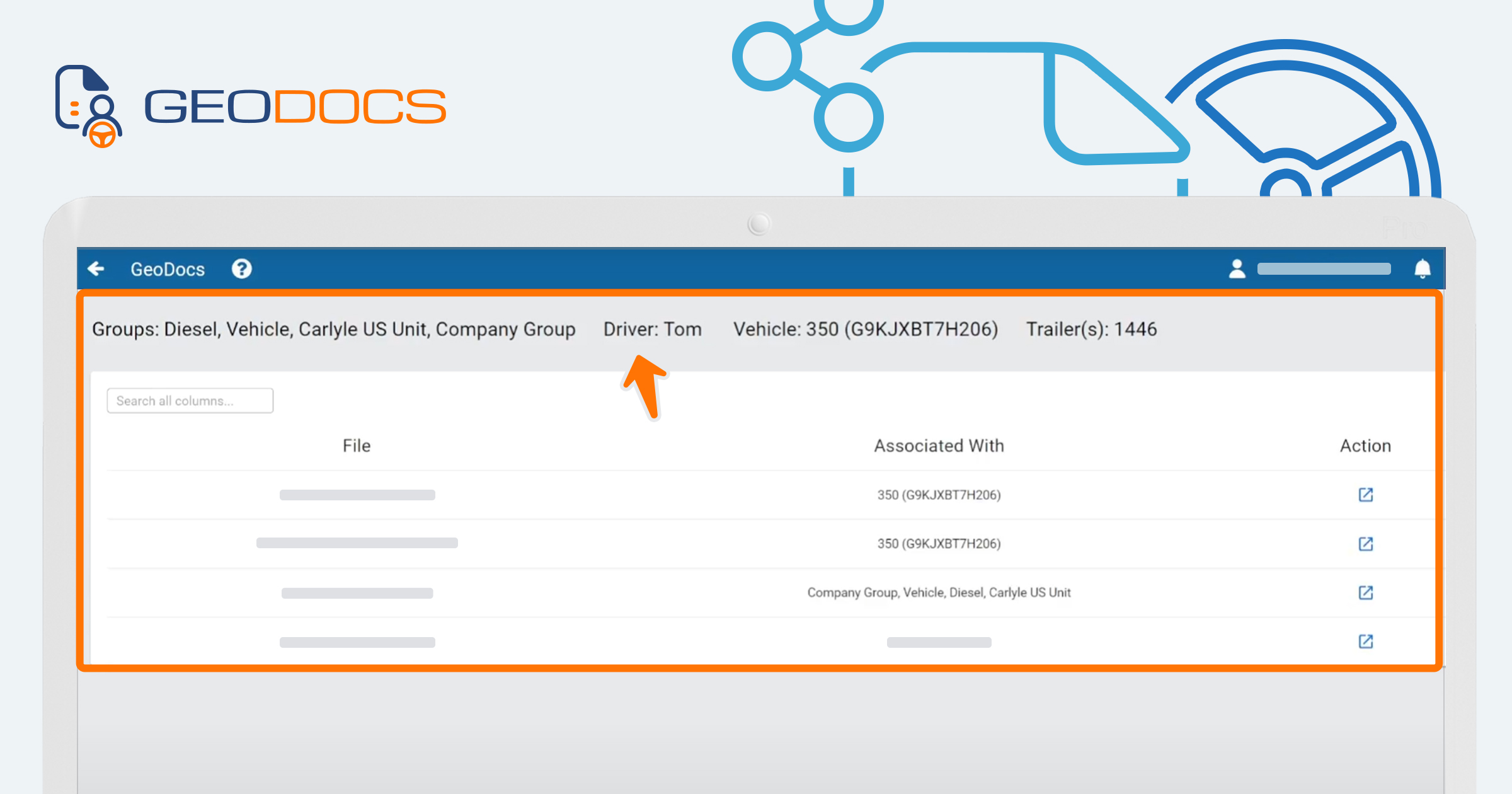Viewport: 1512px width, 794px height.
Task: Click the Search all columns field
Action: [x=190, y=401]
